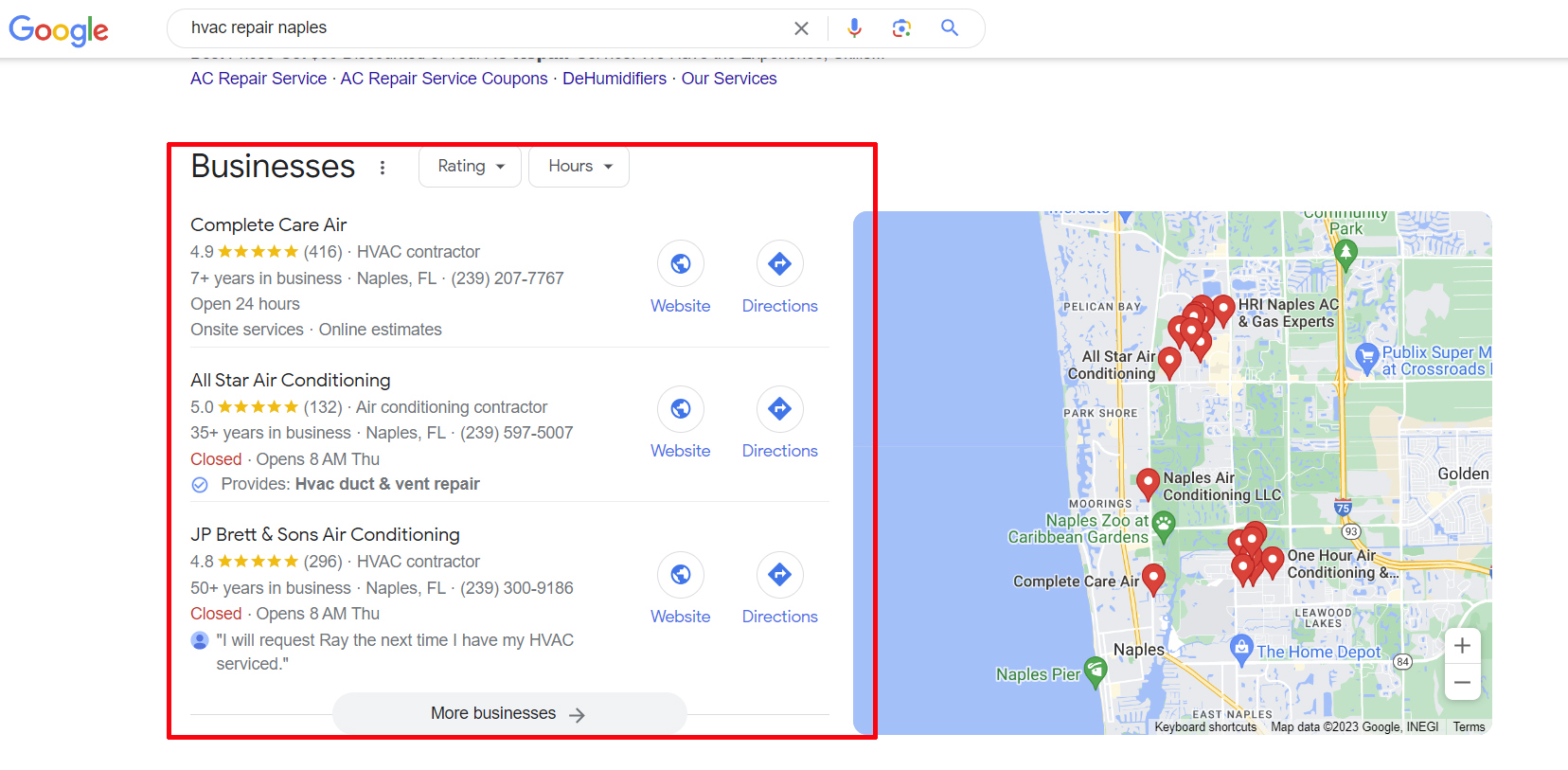Open the All Star Air Conditioning listing title
The width and height of the screenshot is (1568, 770).
[x=291, y=380]
